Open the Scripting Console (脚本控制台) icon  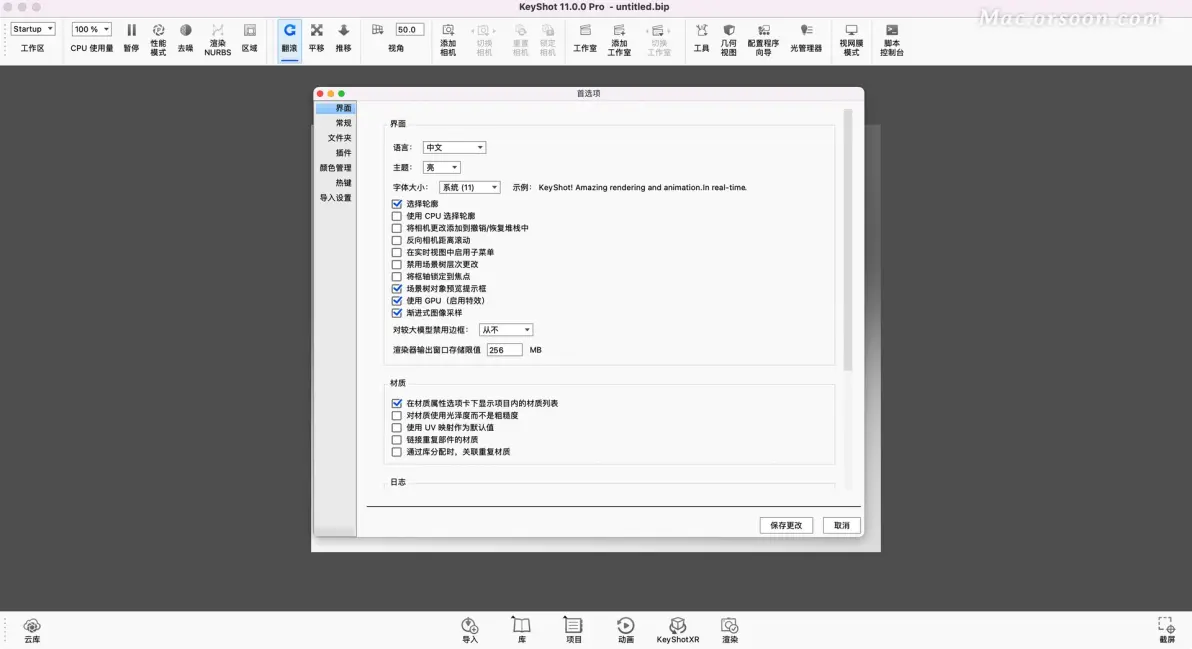[x=892, y=30]
